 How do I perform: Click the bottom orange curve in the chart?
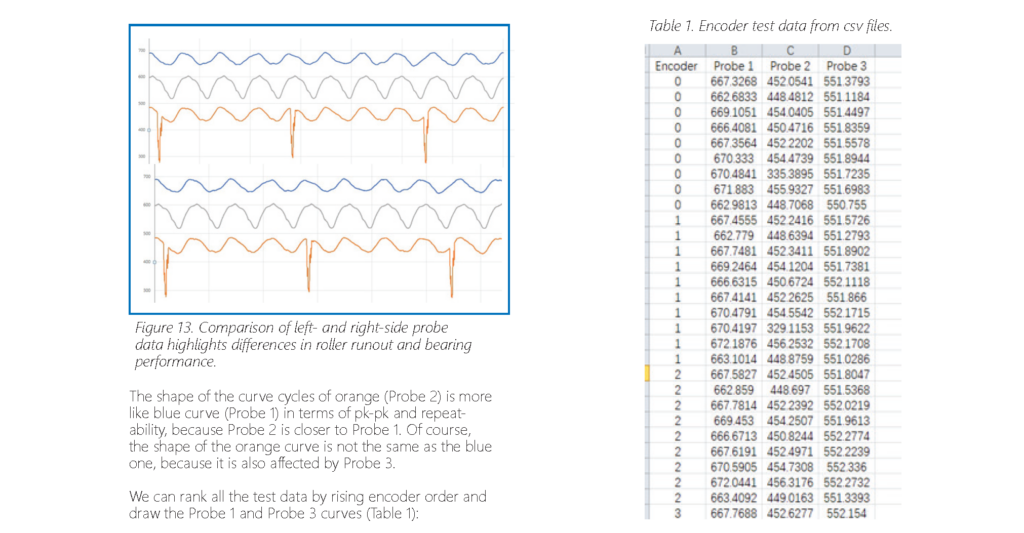coord(330,246)
